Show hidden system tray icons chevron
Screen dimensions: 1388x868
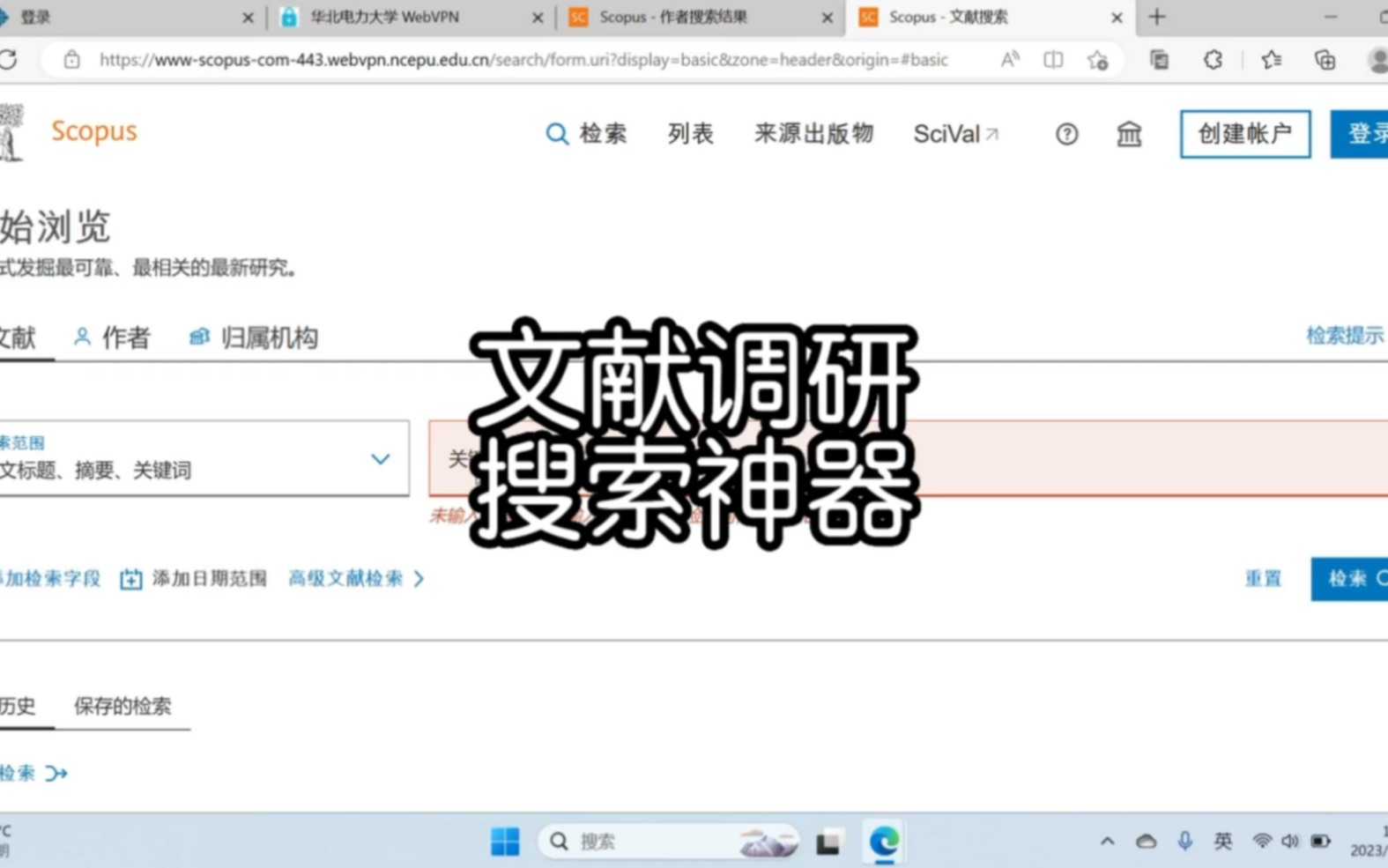[1107, 842]
